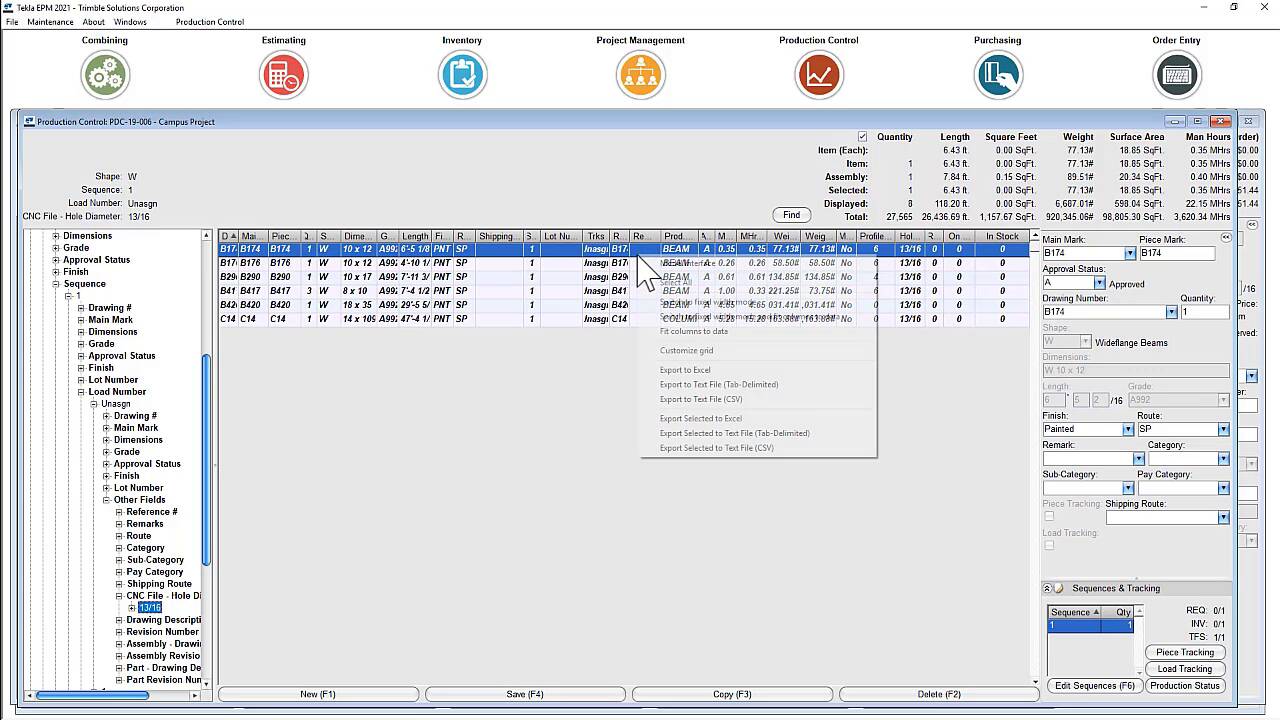Viewport: 1280px width, 720px height.
Task: Open the Finish dropdown showing Painted
Action: pos(1128,429)
